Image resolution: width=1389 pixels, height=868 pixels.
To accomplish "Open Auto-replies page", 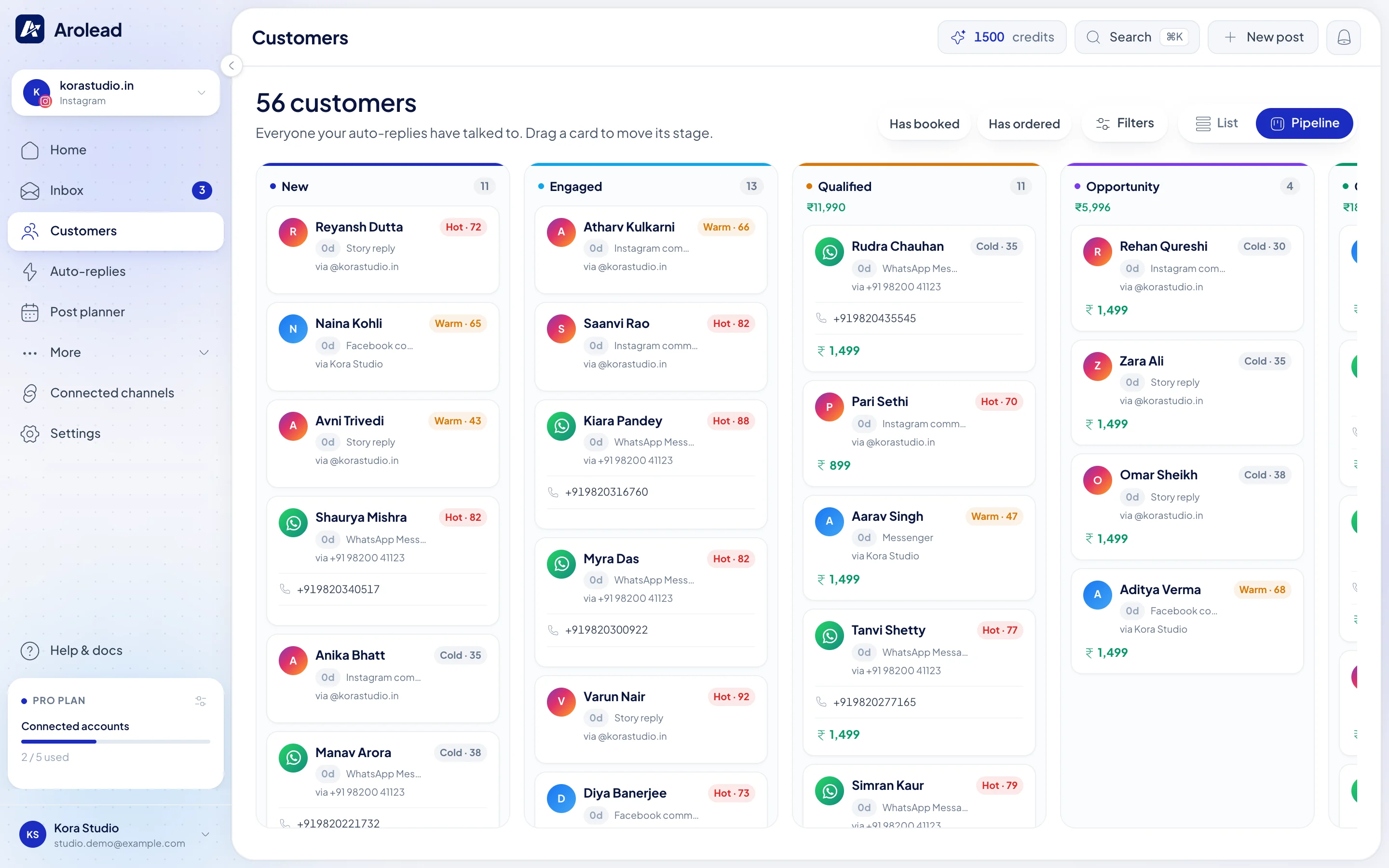I will click(115, 271).
